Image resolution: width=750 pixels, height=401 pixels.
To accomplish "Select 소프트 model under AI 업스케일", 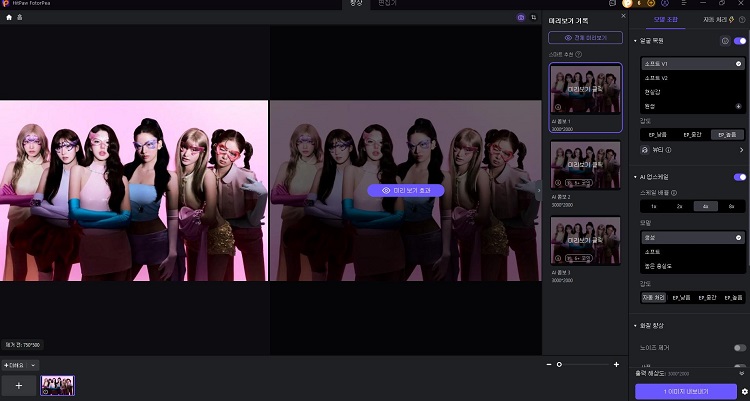I will (x=692, y=252).
